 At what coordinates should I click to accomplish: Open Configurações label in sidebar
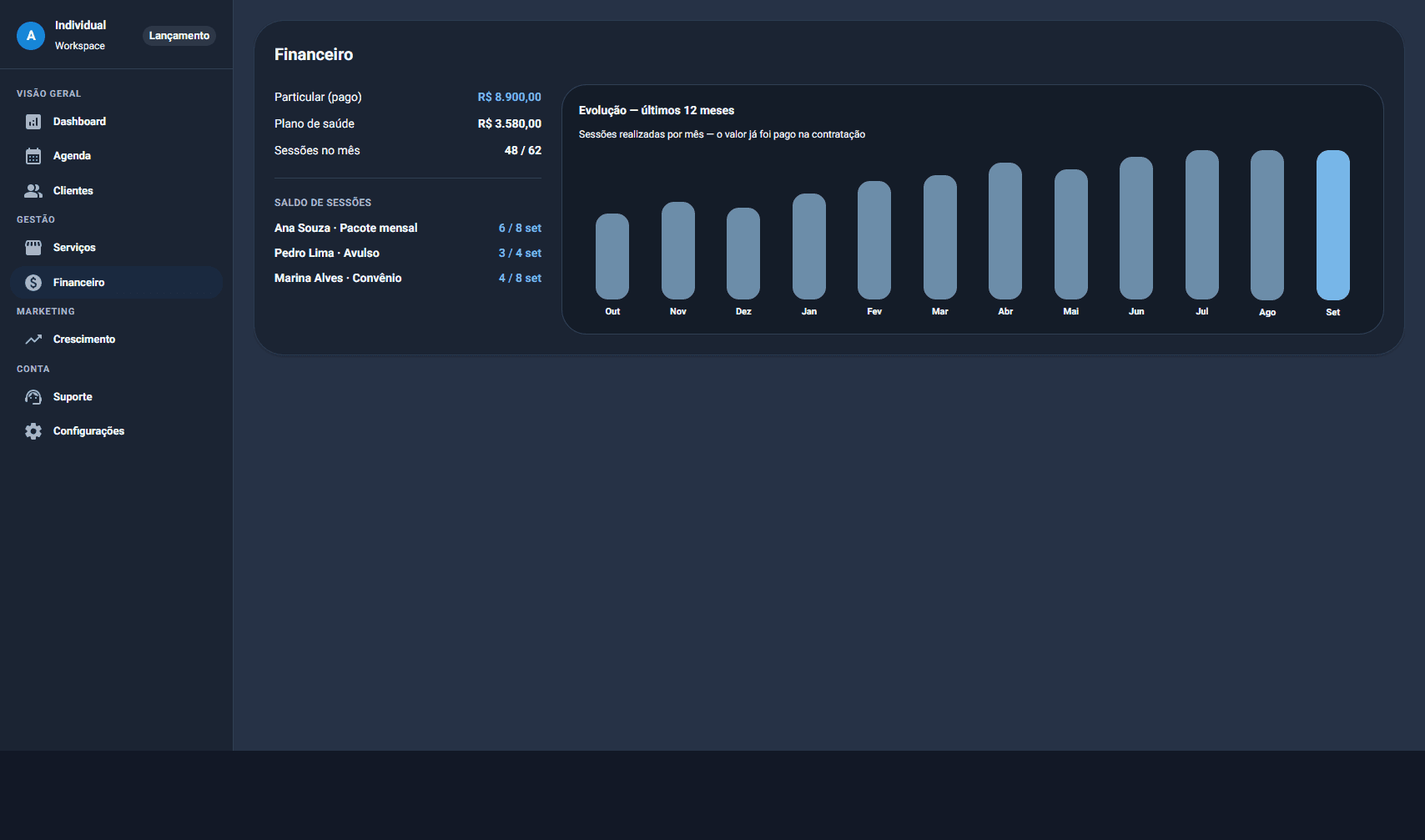(88, 431)
